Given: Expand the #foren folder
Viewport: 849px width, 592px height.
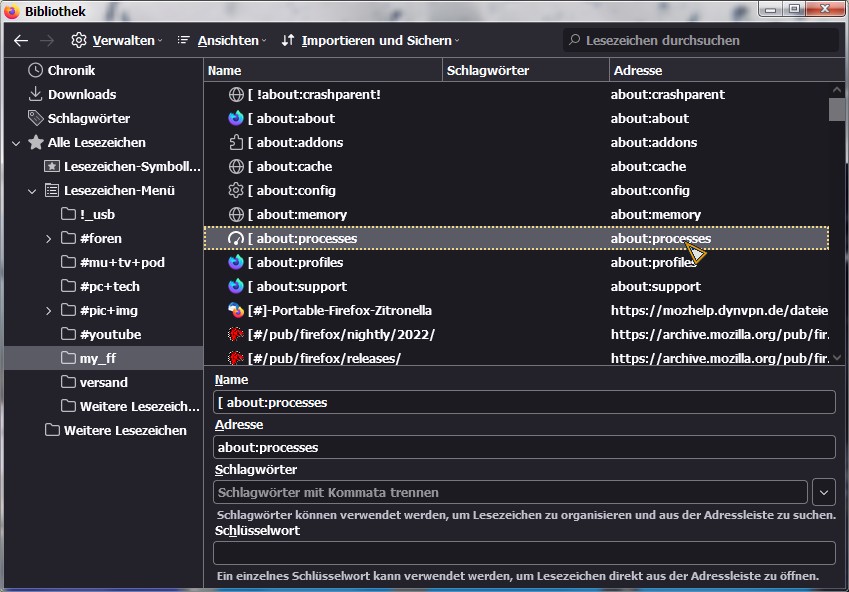Looking at the screenshot, I should click(x=49, y=239).
